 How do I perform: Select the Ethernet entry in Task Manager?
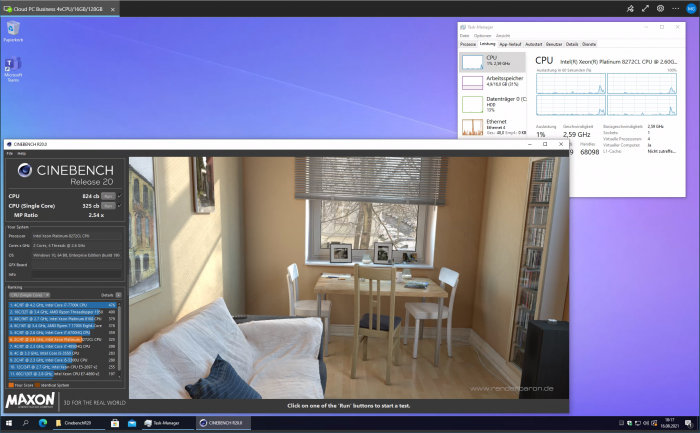(x=493, y=127)
